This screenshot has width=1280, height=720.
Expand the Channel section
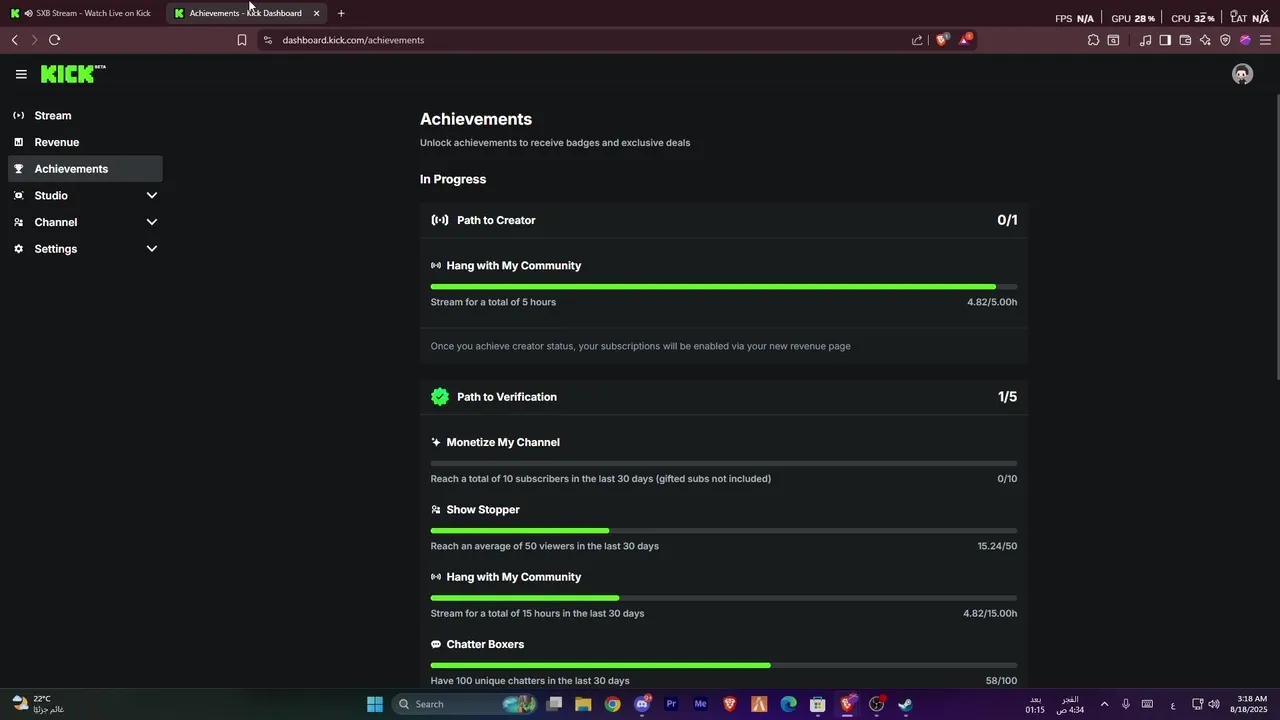pyautogui.click(x=86, y=222)
